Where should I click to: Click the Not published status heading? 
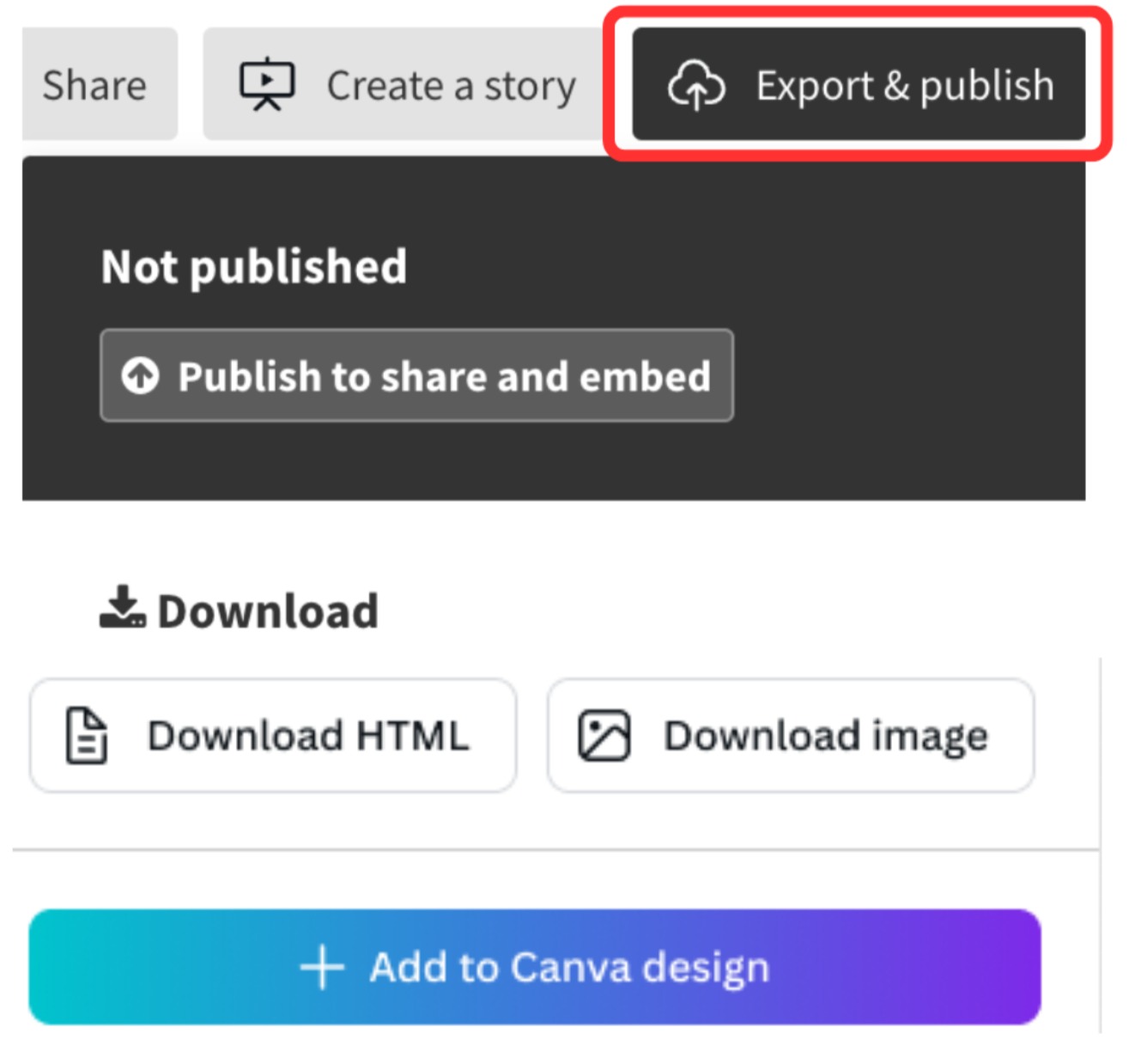(254, 266)
